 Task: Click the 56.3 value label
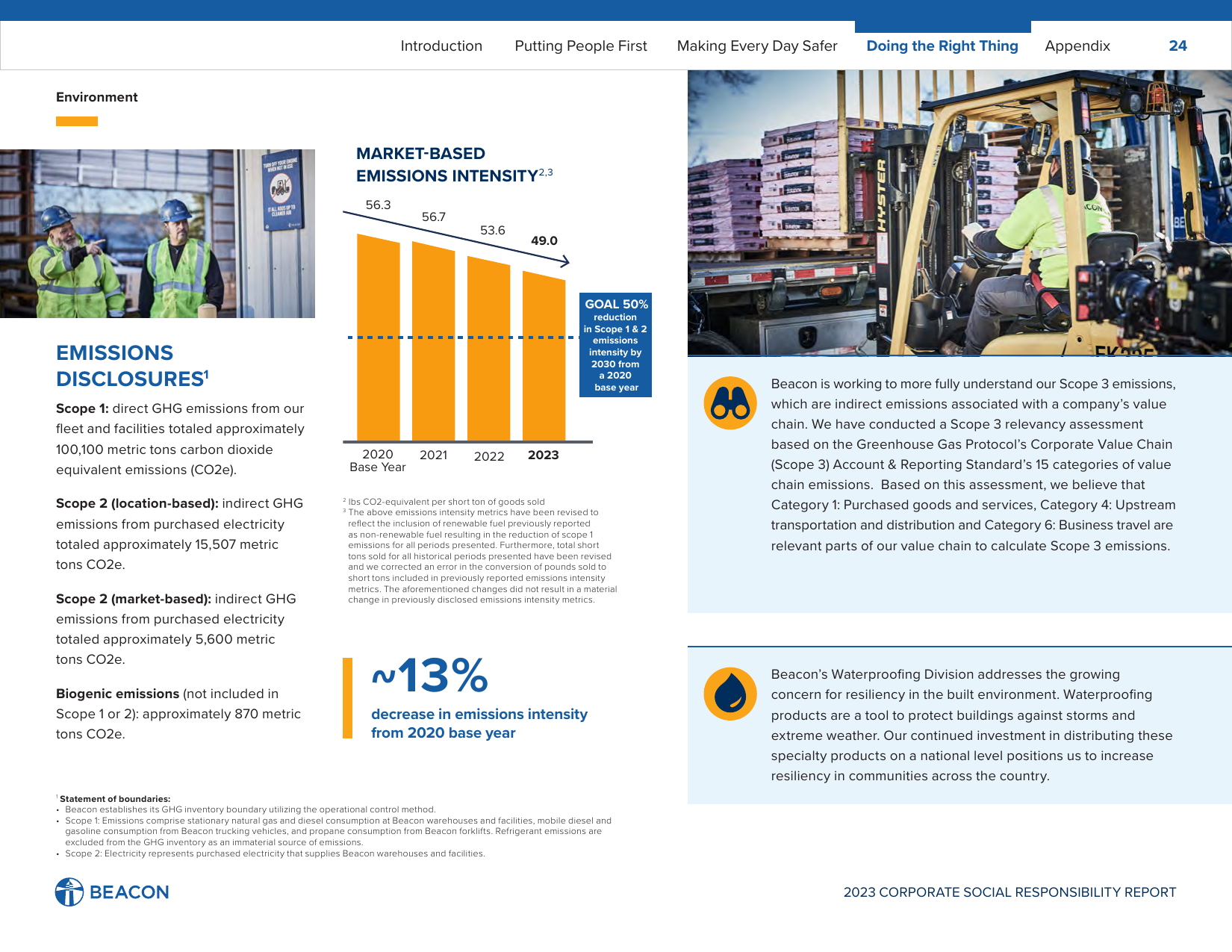tap(378, 205)
